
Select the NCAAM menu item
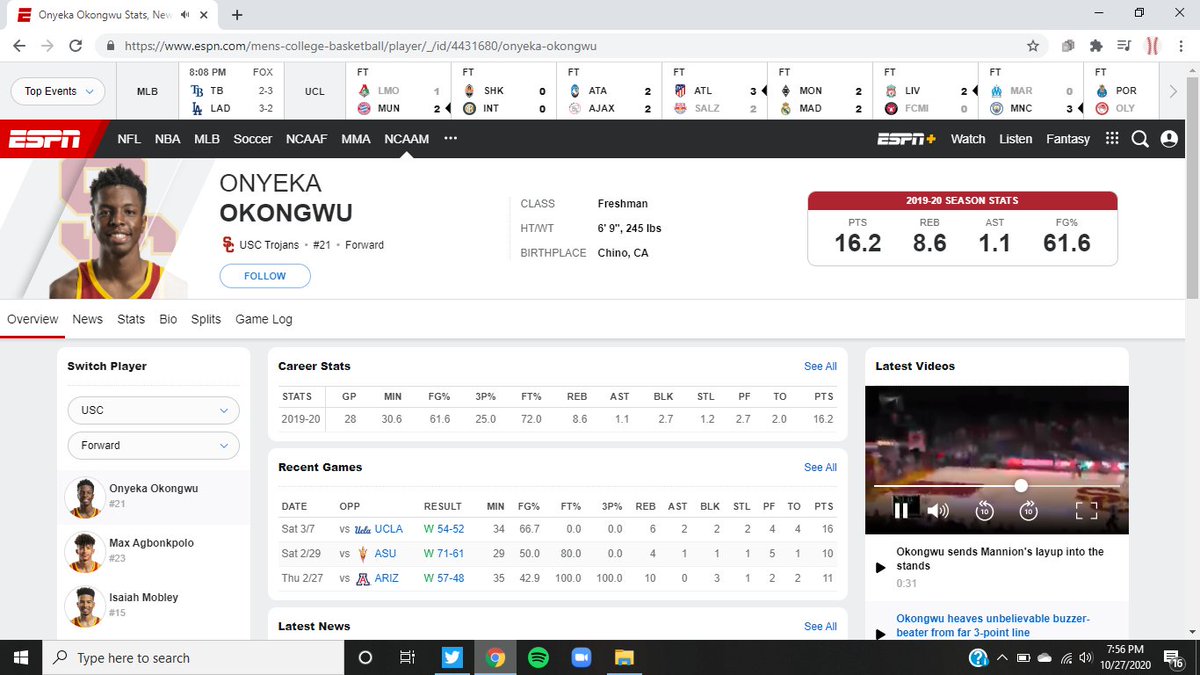(x=406, y=139)
